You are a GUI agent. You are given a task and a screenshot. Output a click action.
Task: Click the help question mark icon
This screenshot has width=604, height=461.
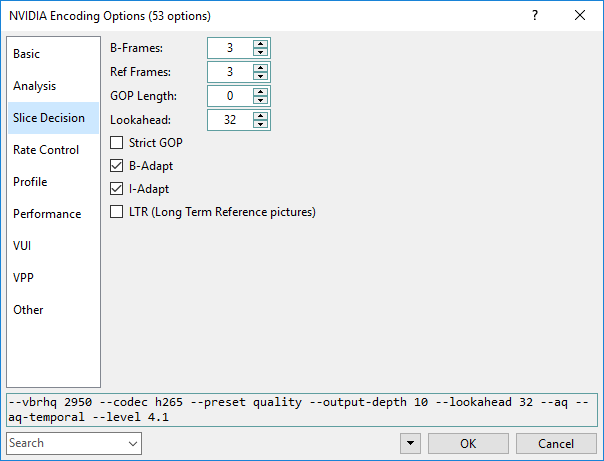tap(535, 16)
